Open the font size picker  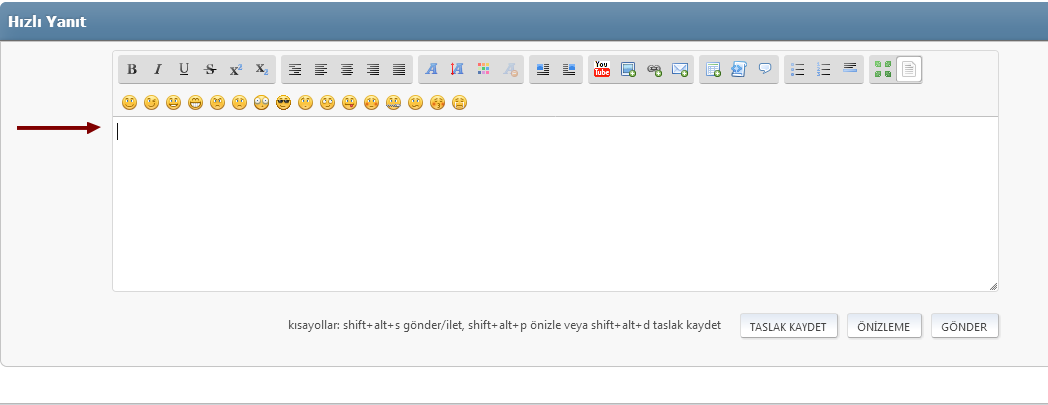(458, 69)
